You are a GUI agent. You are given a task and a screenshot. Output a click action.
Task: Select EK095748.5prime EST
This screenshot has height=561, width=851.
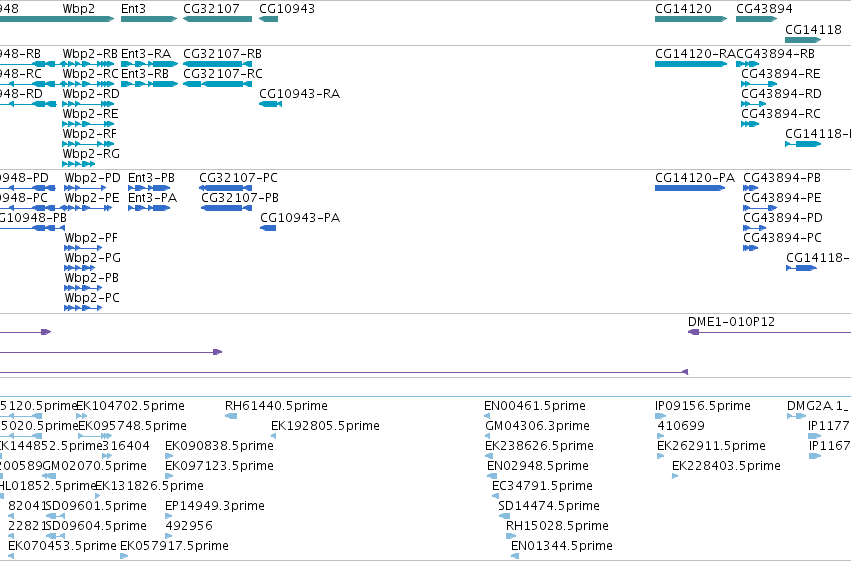click(95, 436)
